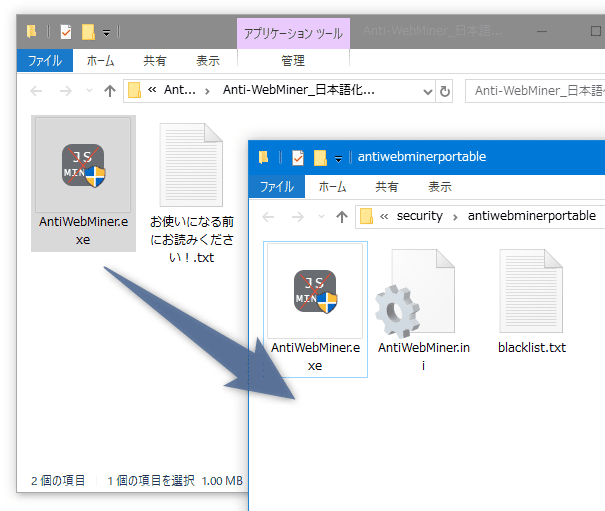Open 管理 tab in back window

293,61
